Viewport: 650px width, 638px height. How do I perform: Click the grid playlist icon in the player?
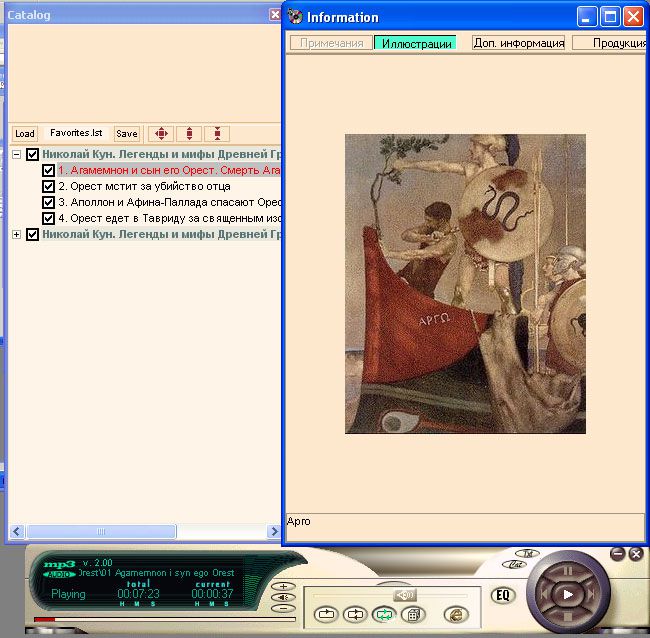coord(412,615)
